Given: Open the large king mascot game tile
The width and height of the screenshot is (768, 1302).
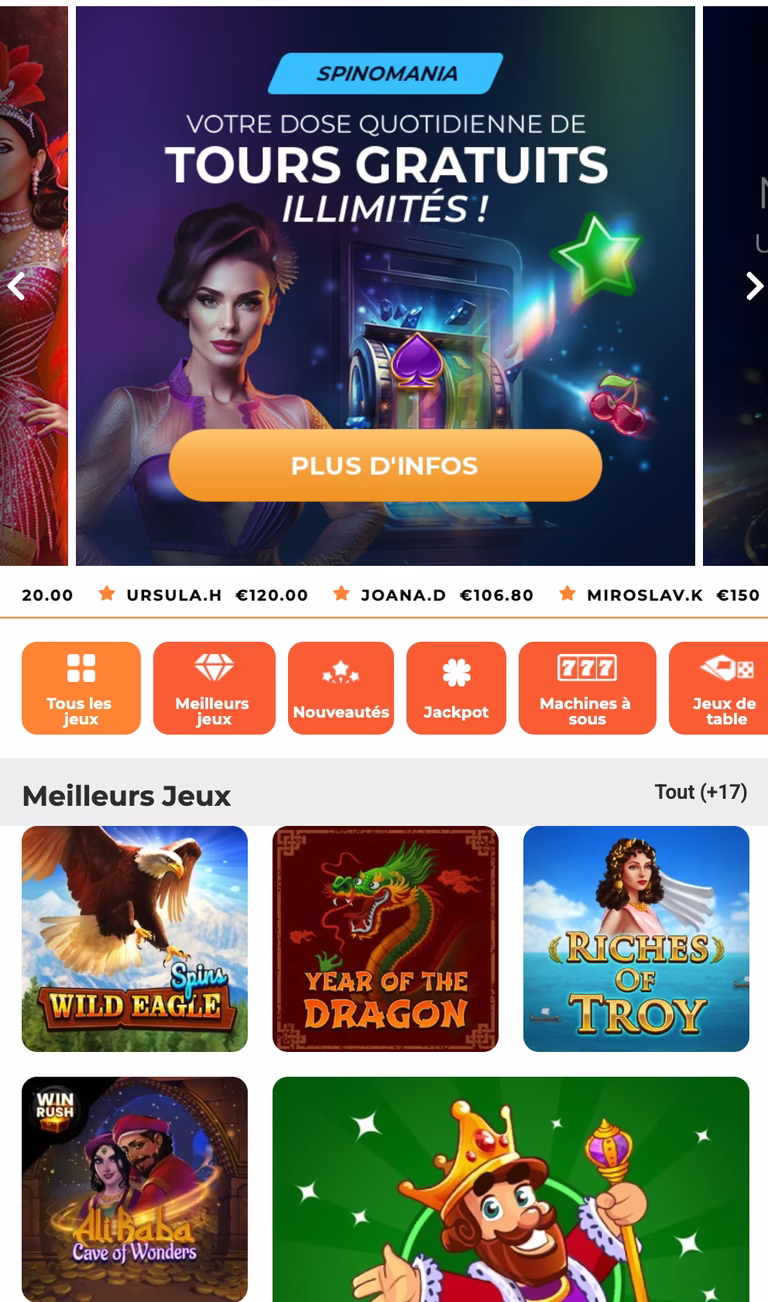Looking at the screenshot, I should (x=511, y=1189).
